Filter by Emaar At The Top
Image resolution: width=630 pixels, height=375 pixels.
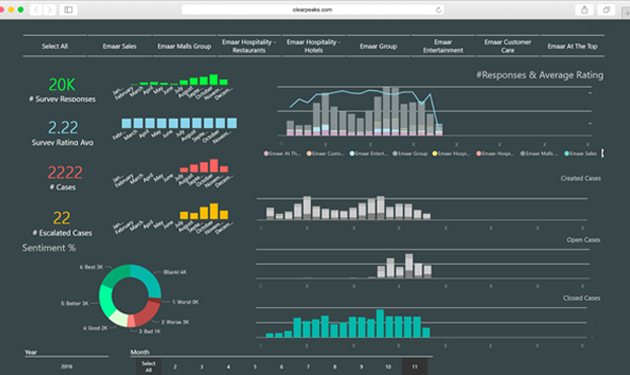pos(572,46)
